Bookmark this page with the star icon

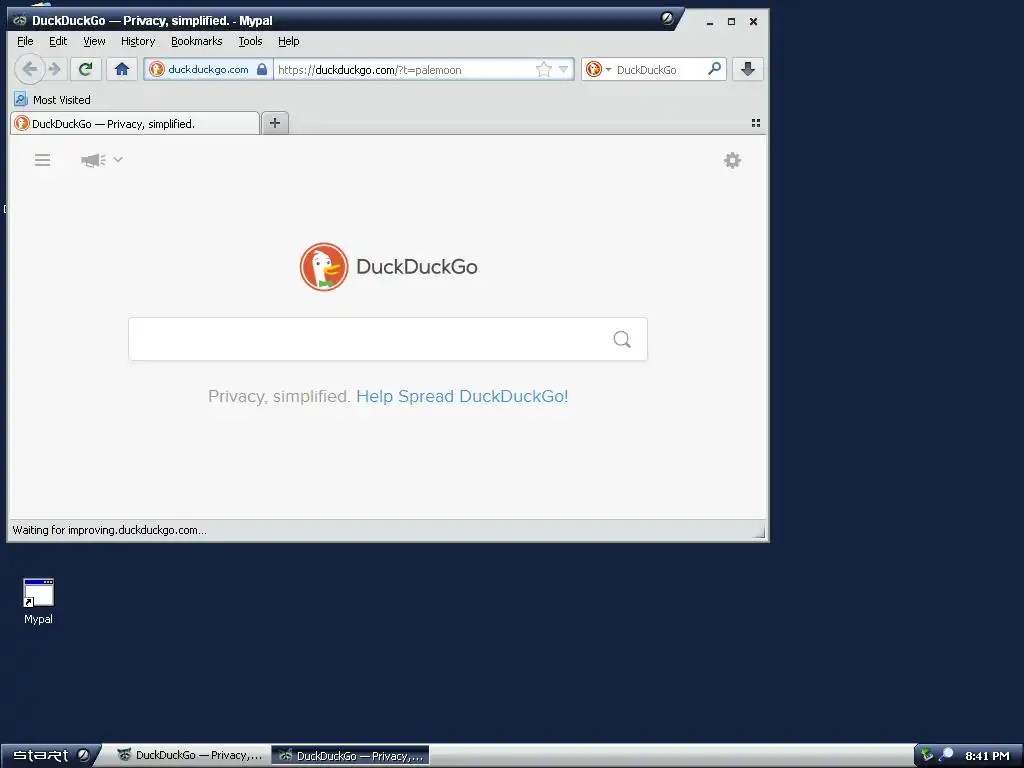543,69
